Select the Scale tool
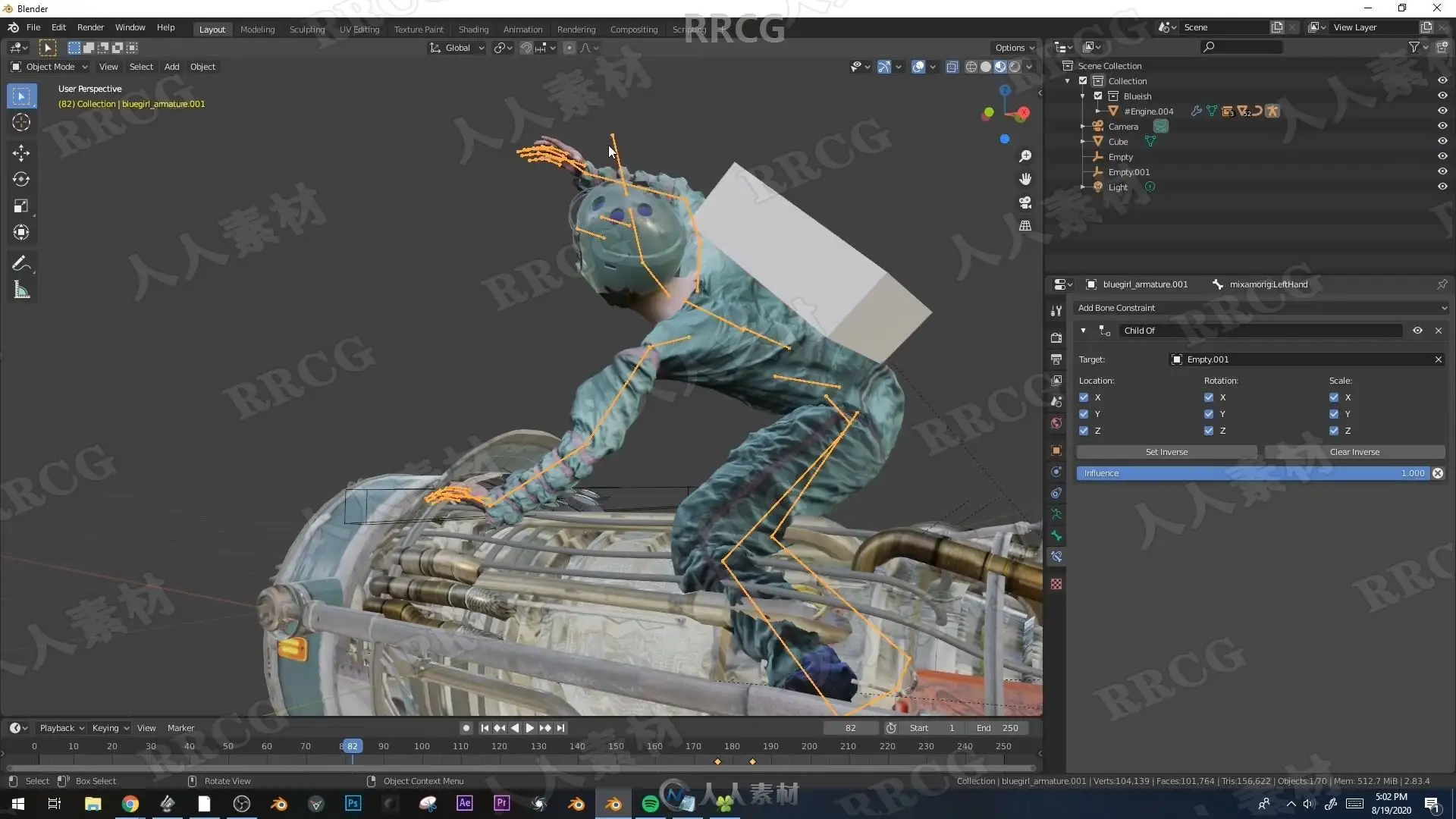 [x=21, y=206]
